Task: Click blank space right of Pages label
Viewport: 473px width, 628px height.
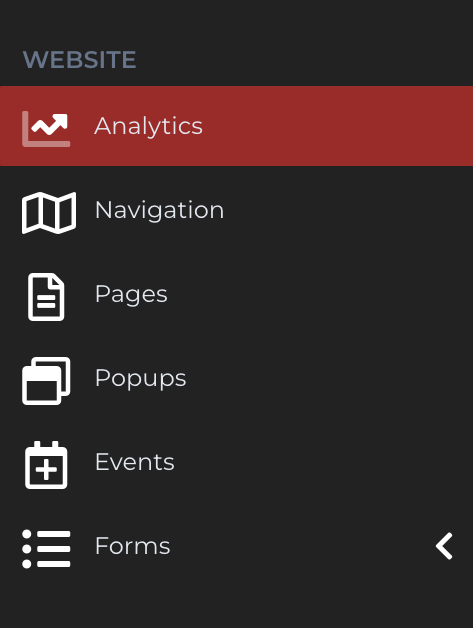Action: click(320, 294)
